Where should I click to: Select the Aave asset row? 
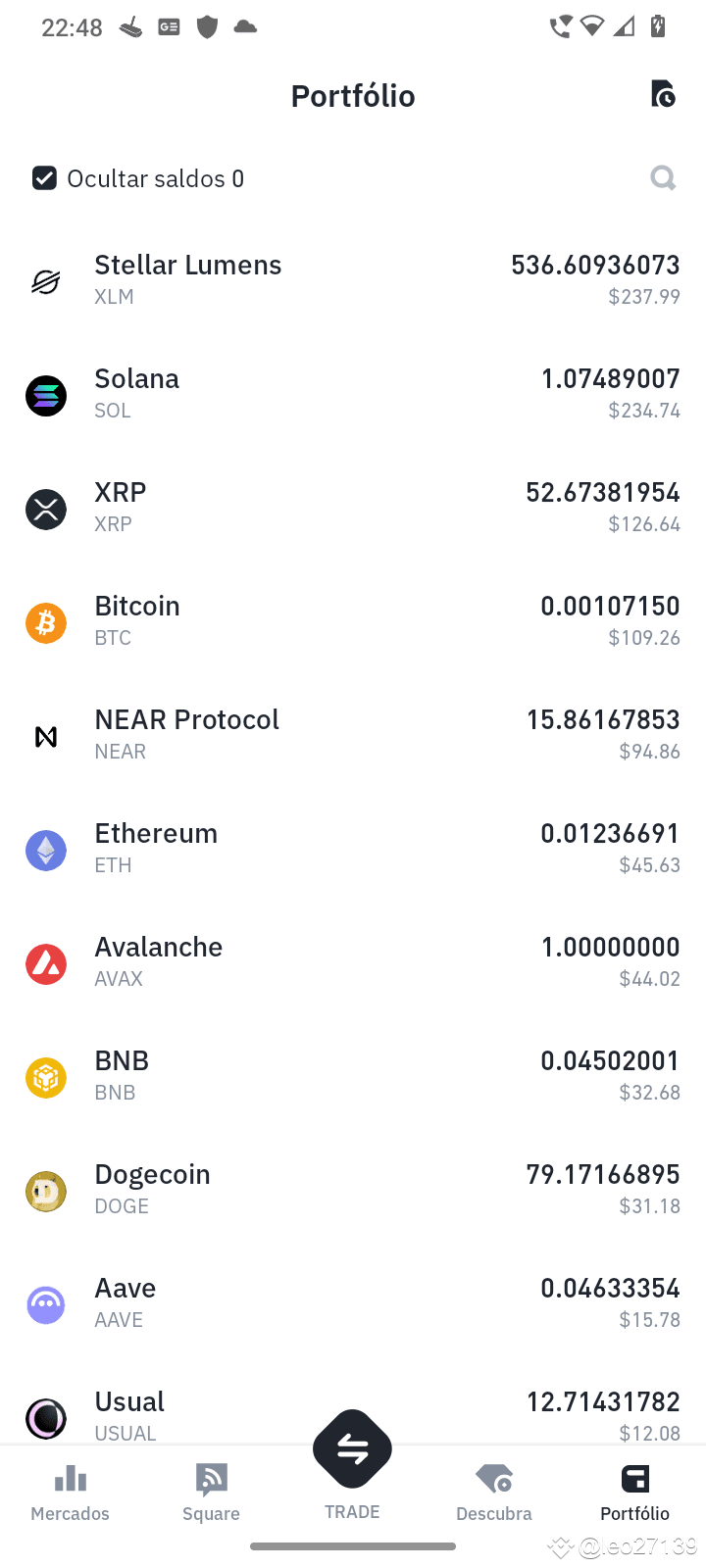point(353,1303)
